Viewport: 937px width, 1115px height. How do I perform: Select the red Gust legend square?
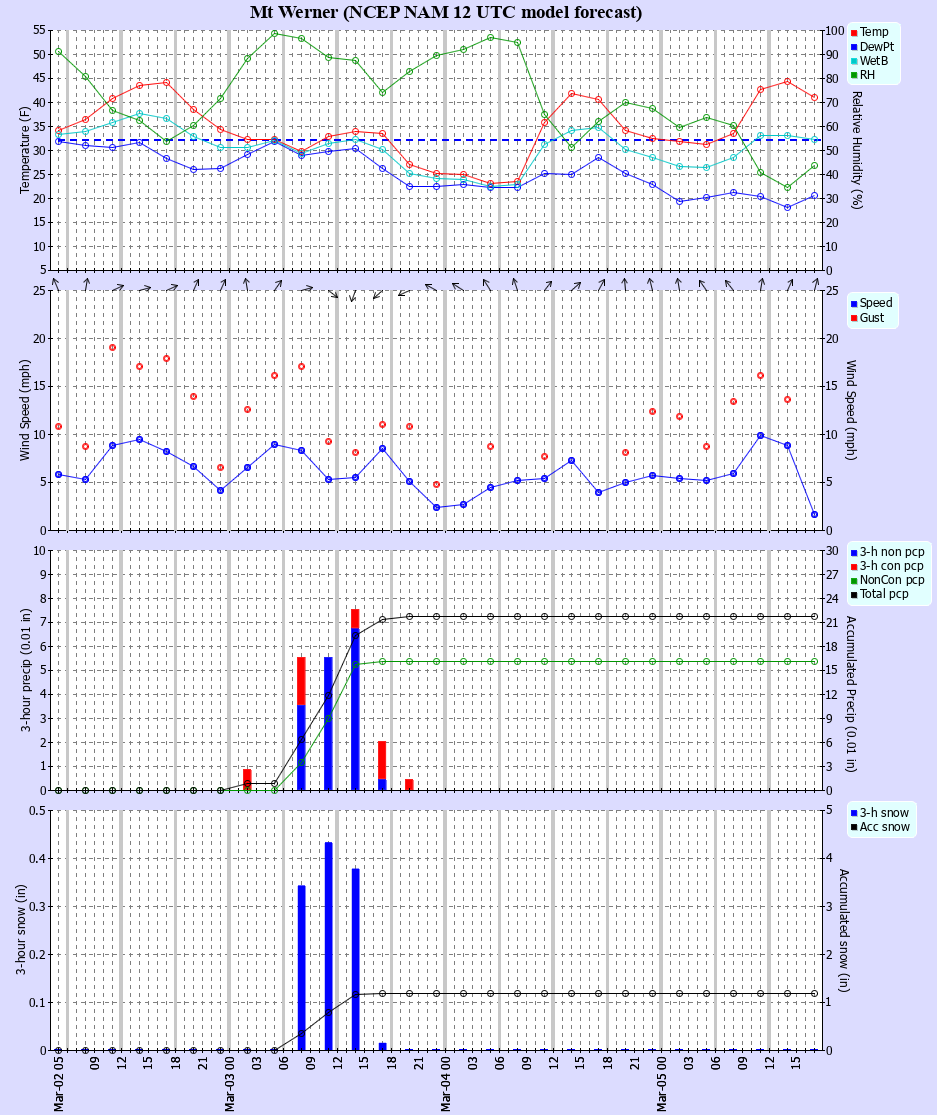pyautogui.click(x=854, y=319)
